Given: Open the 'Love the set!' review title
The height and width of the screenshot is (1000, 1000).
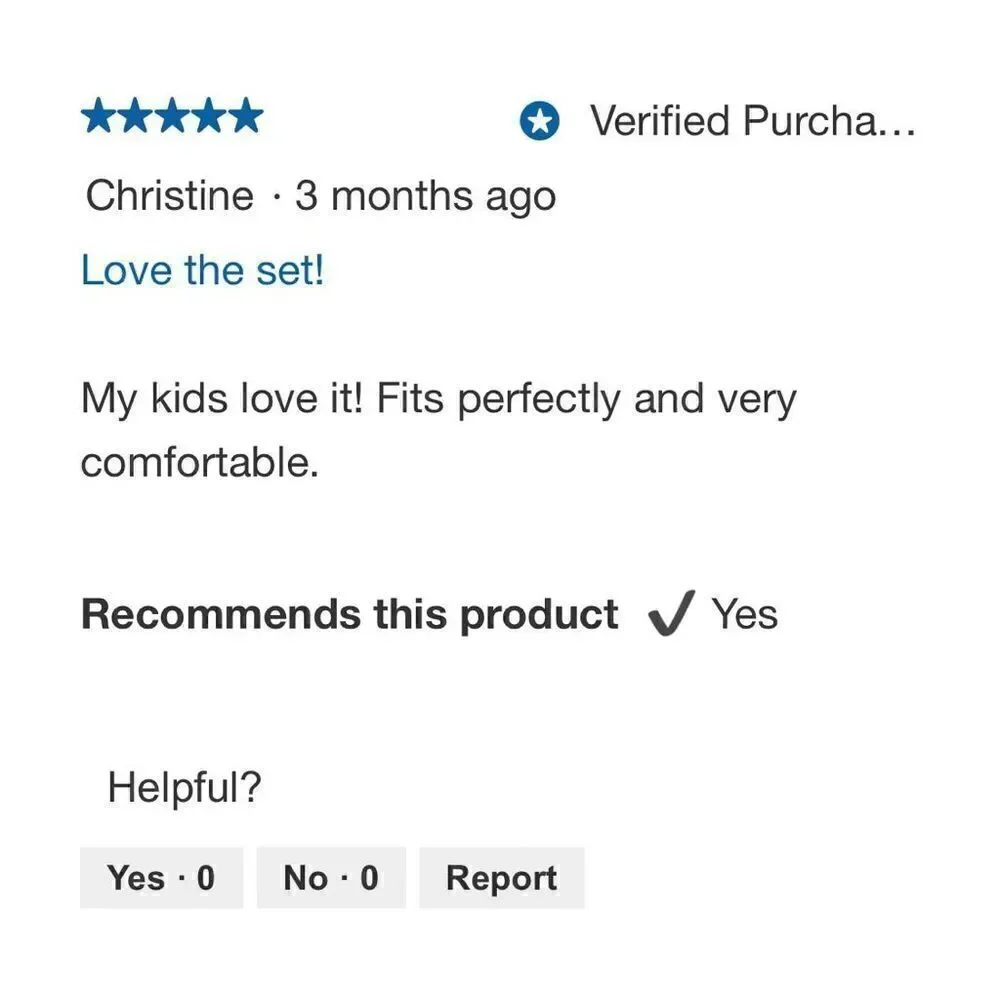Looking at the screenshot, I should tap(203, 270).
